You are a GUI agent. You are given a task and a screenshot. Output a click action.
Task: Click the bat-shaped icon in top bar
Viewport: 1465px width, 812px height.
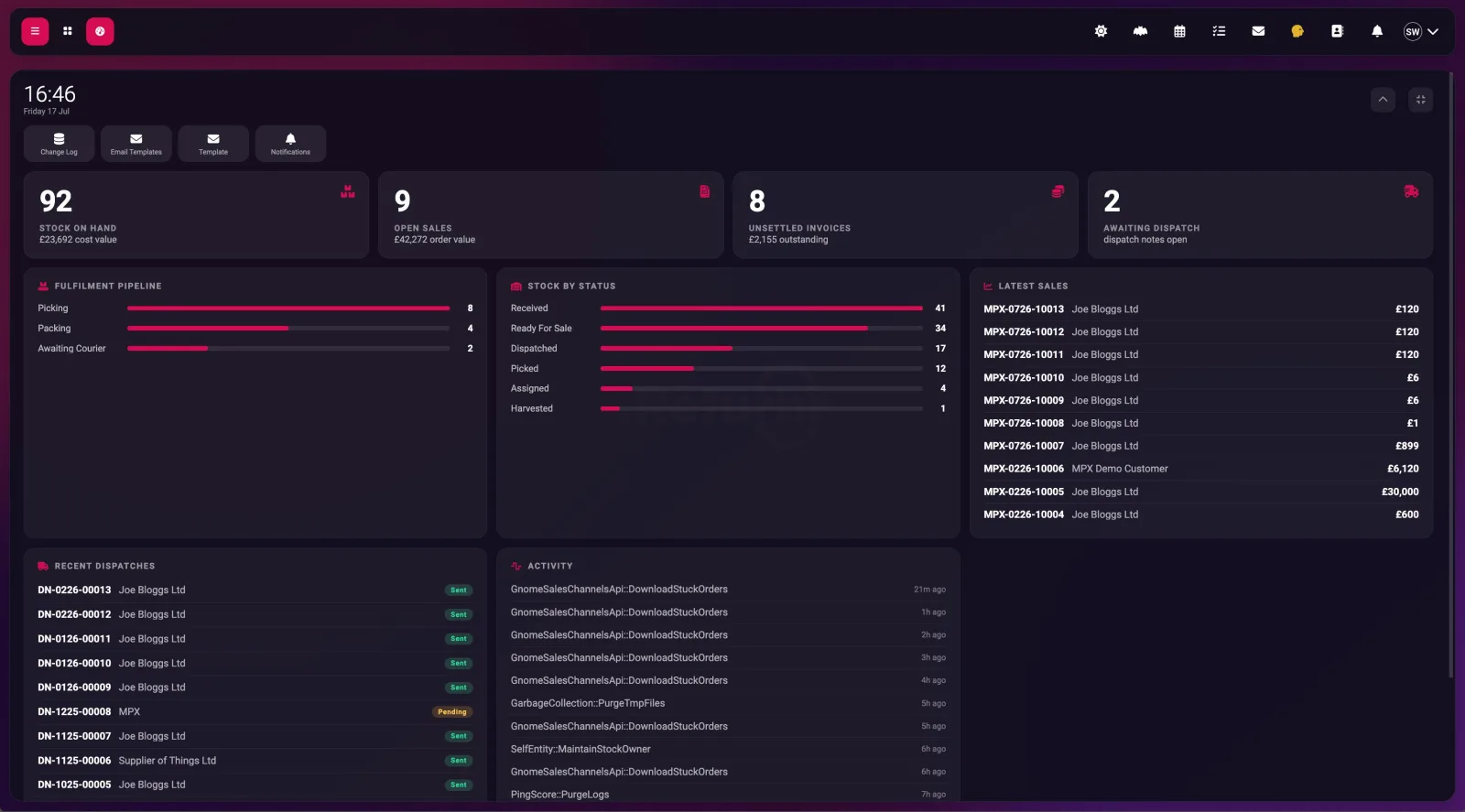(1140, 31)
